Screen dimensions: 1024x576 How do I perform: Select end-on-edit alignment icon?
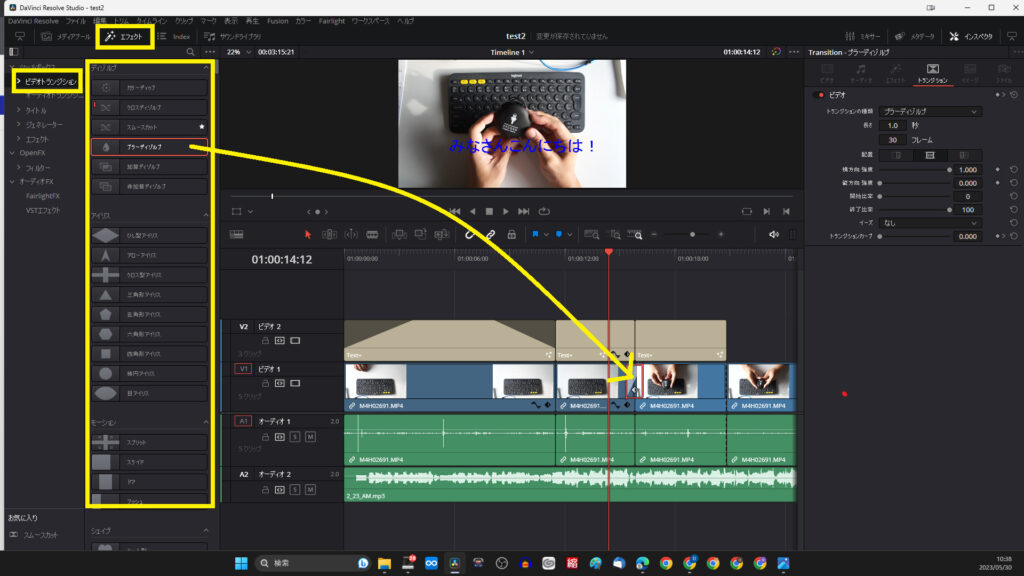click(x=897, y=155)
